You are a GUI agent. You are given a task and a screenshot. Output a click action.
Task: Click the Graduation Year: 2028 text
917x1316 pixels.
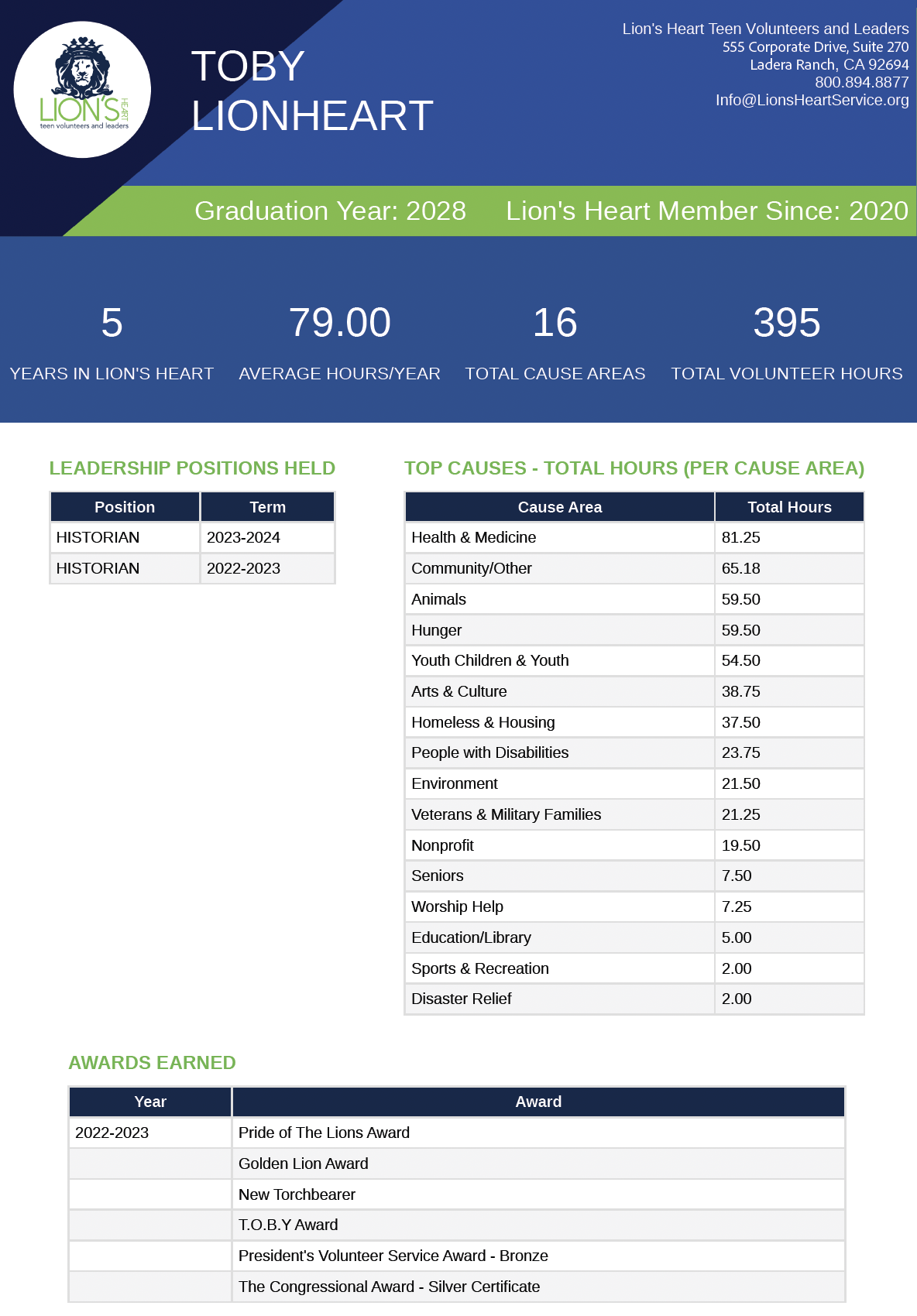tap(330, 211)
